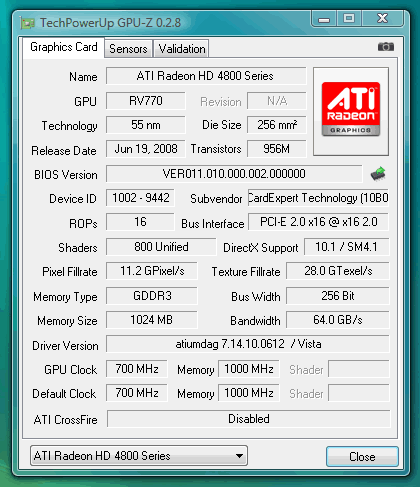Take a screenshot with the camera icon
The height and width of the screenshot is (487, 420).
[386, 47]
